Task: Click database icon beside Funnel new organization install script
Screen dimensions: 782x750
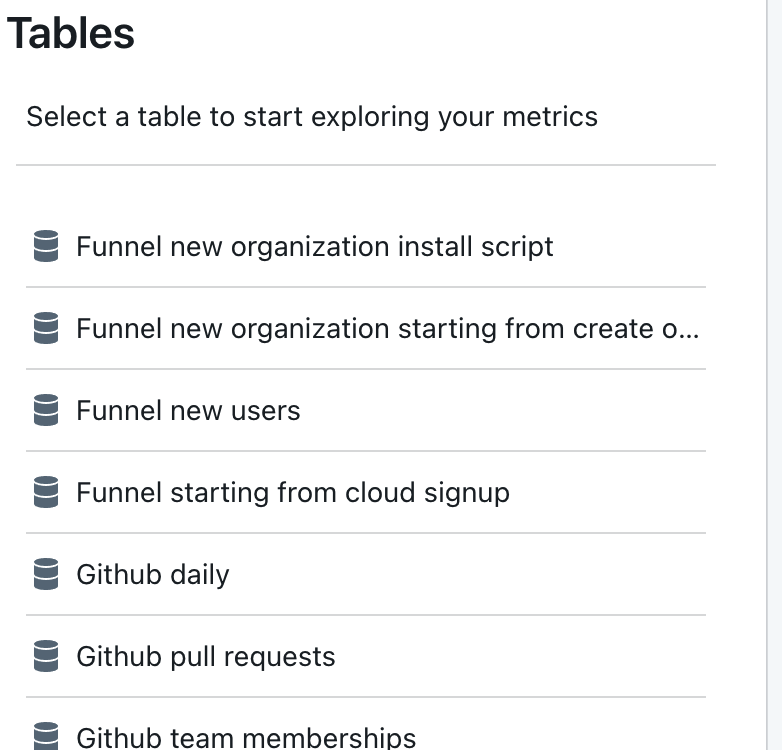Action: point(46,246)
